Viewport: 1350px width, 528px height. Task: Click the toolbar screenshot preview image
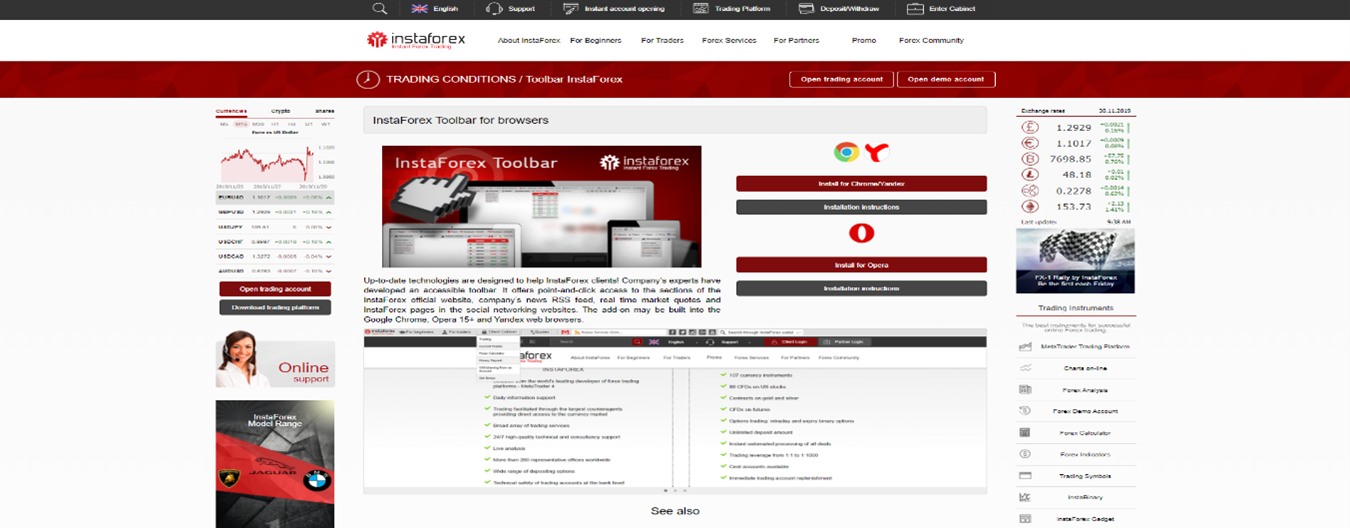pyautogui.click(x=675, y=411)
